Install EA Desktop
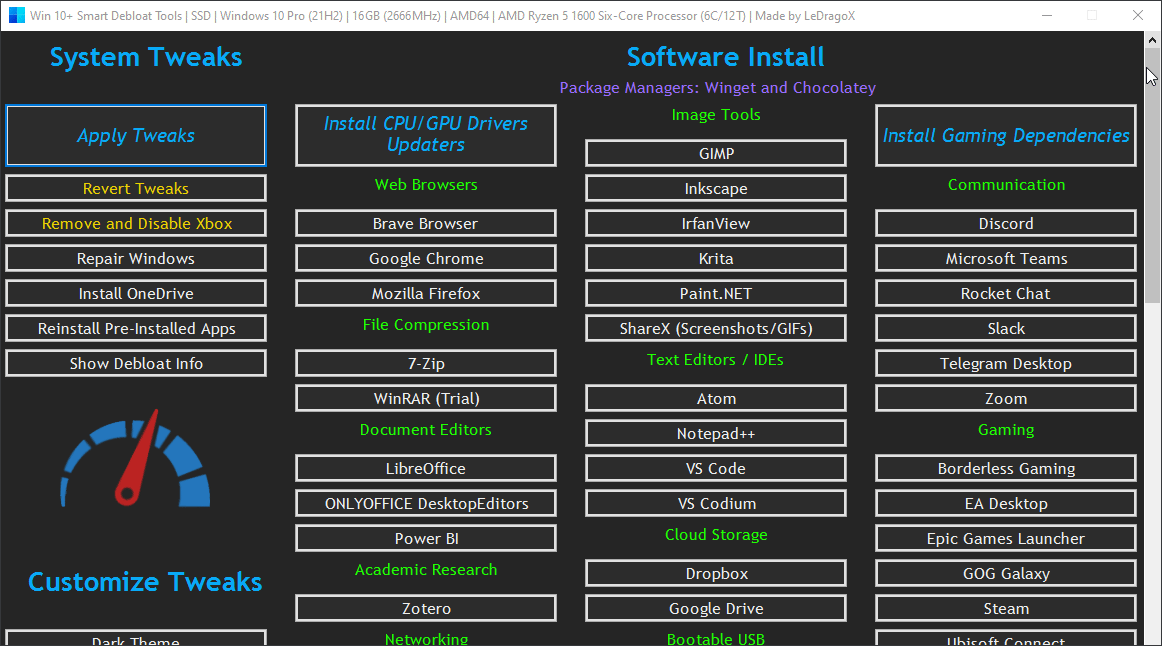Image resolution: width=1162 pixels, height=646 pixels. 1006,503
